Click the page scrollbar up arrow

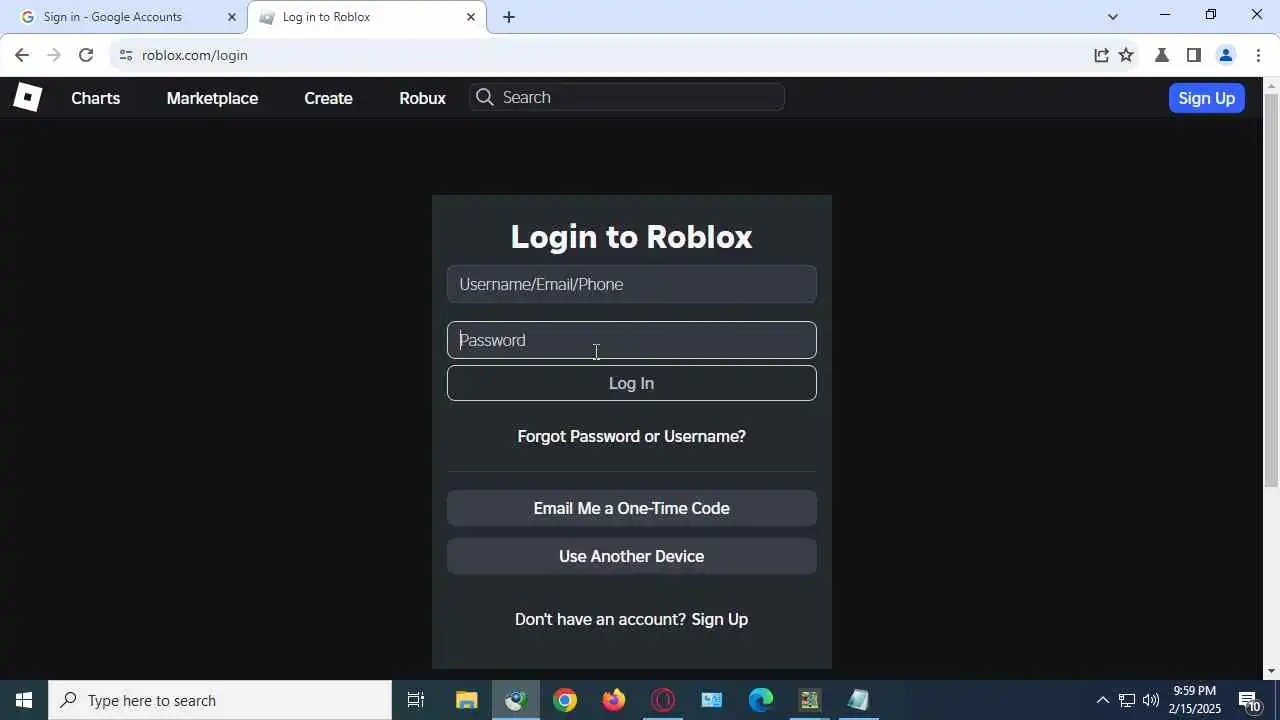1272,85
